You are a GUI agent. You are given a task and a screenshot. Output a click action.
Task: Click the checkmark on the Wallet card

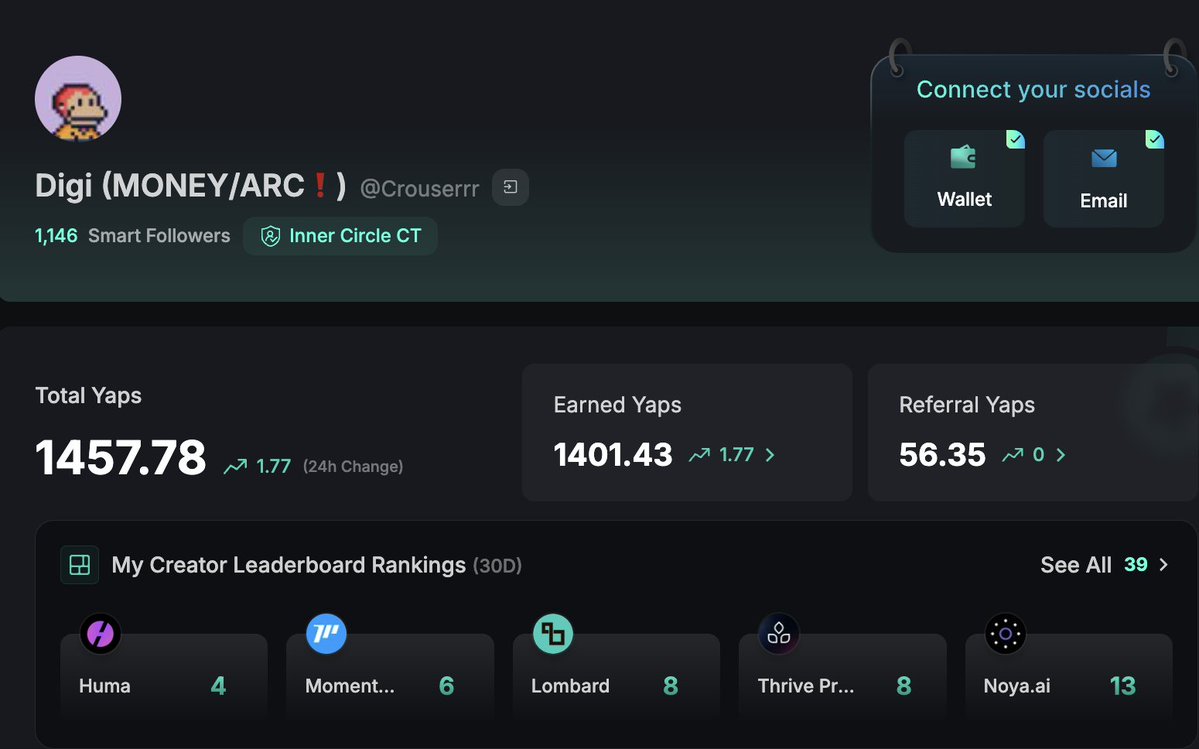click(x=1015, y=139)
